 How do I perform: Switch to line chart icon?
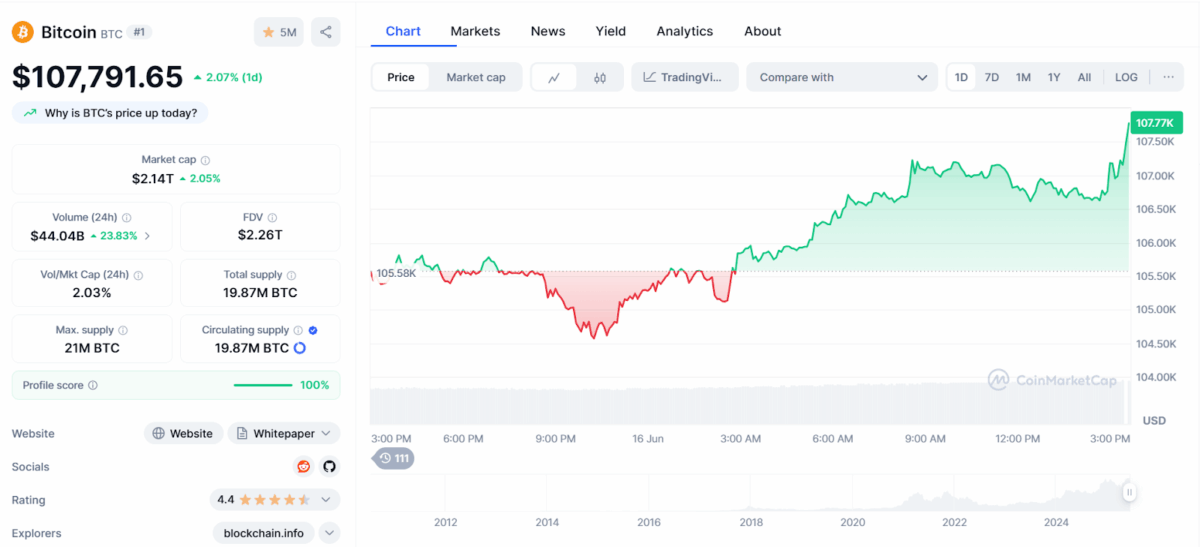click(x=554, y=77)
